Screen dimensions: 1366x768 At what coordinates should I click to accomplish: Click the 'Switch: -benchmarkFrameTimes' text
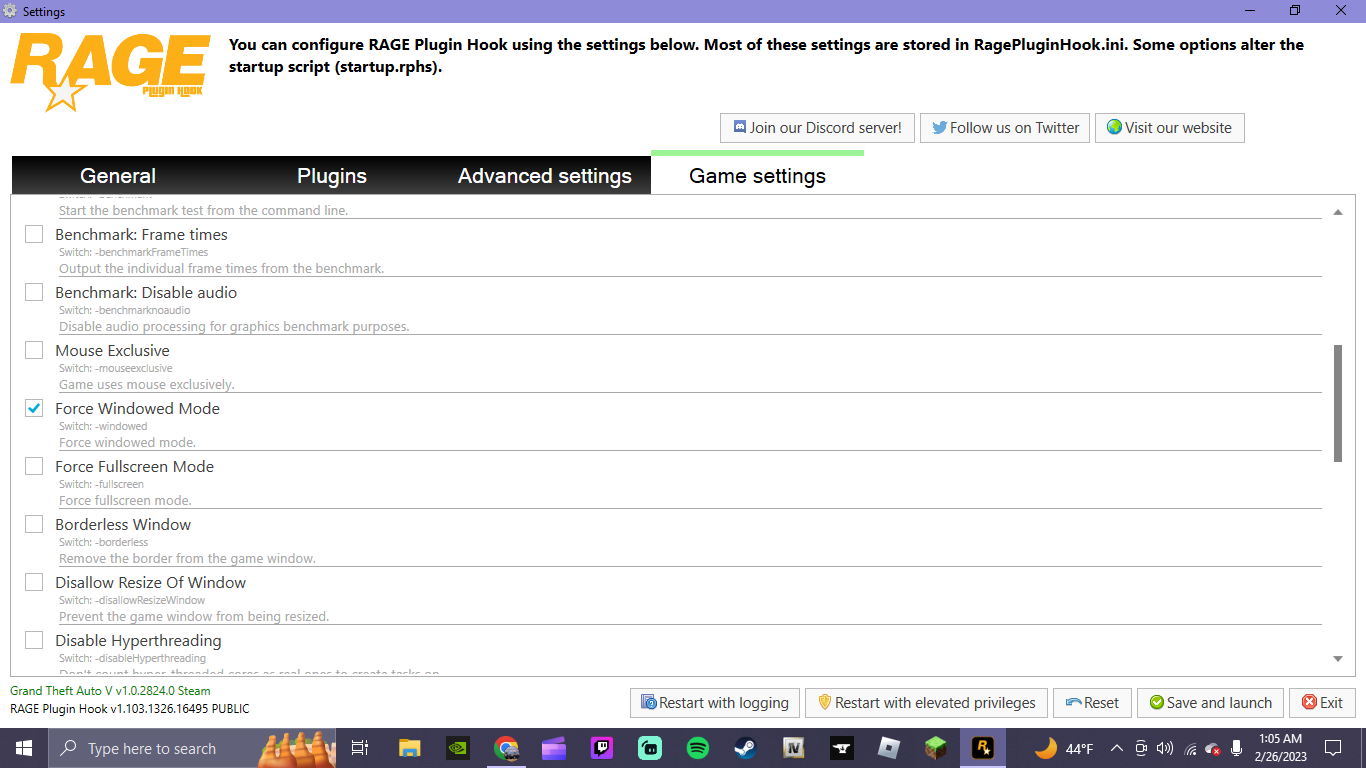click(x=134, y=252)
